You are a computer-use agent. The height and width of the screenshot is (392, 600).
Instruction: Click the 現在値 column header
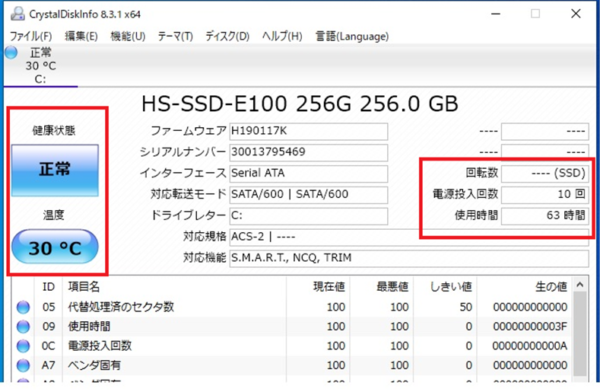[318, 286]
